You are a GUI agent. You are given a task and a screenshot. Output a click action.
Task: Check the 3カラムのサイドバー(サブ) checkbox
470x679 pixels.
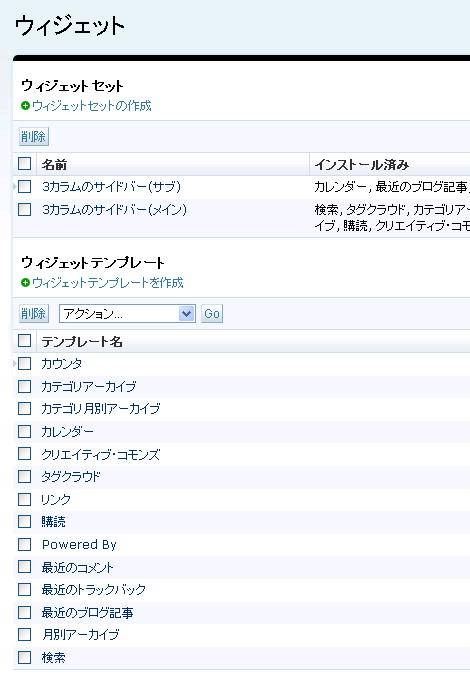pos(25,187)
